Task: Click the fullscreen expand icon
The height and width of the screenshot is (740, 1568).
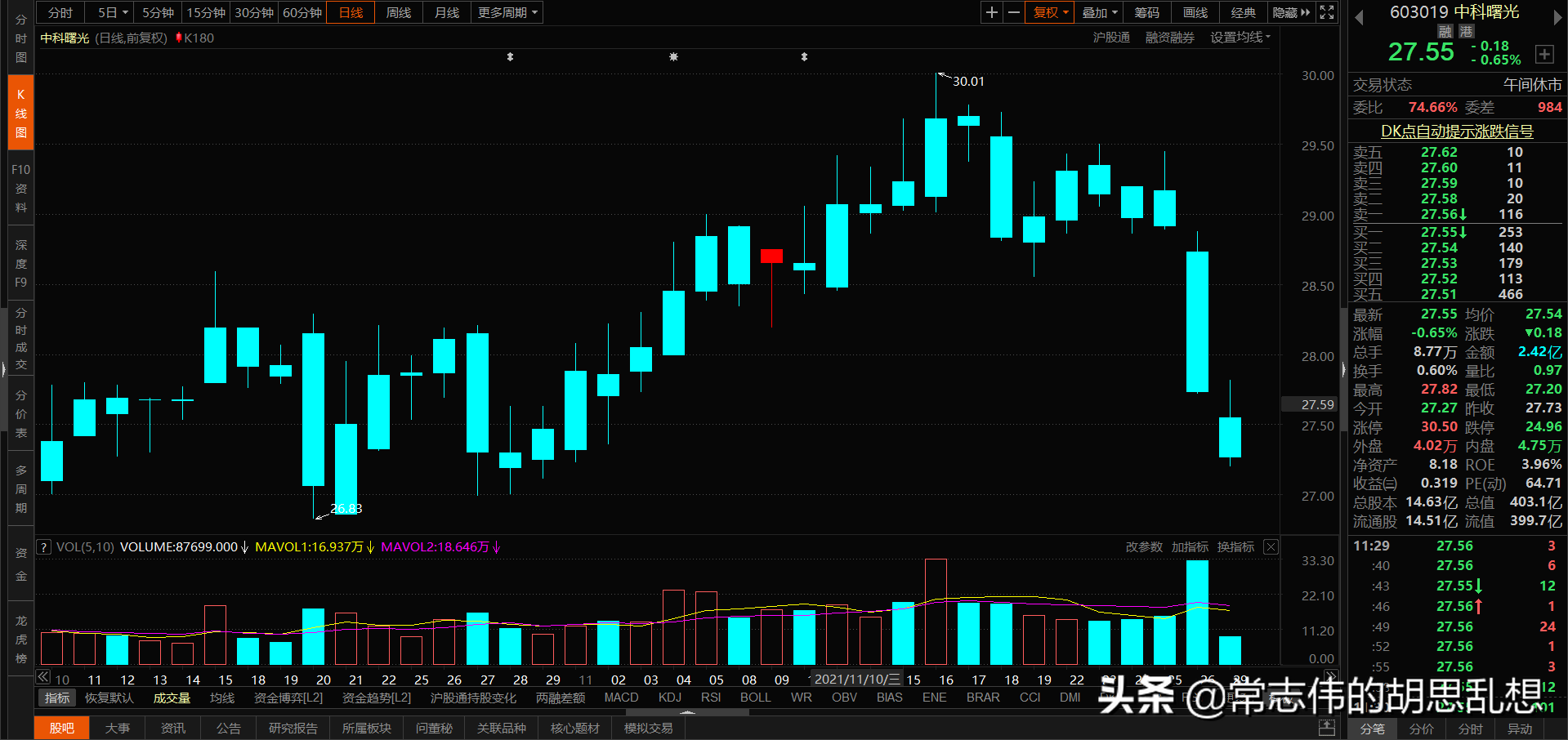Action: point(1326,12)
